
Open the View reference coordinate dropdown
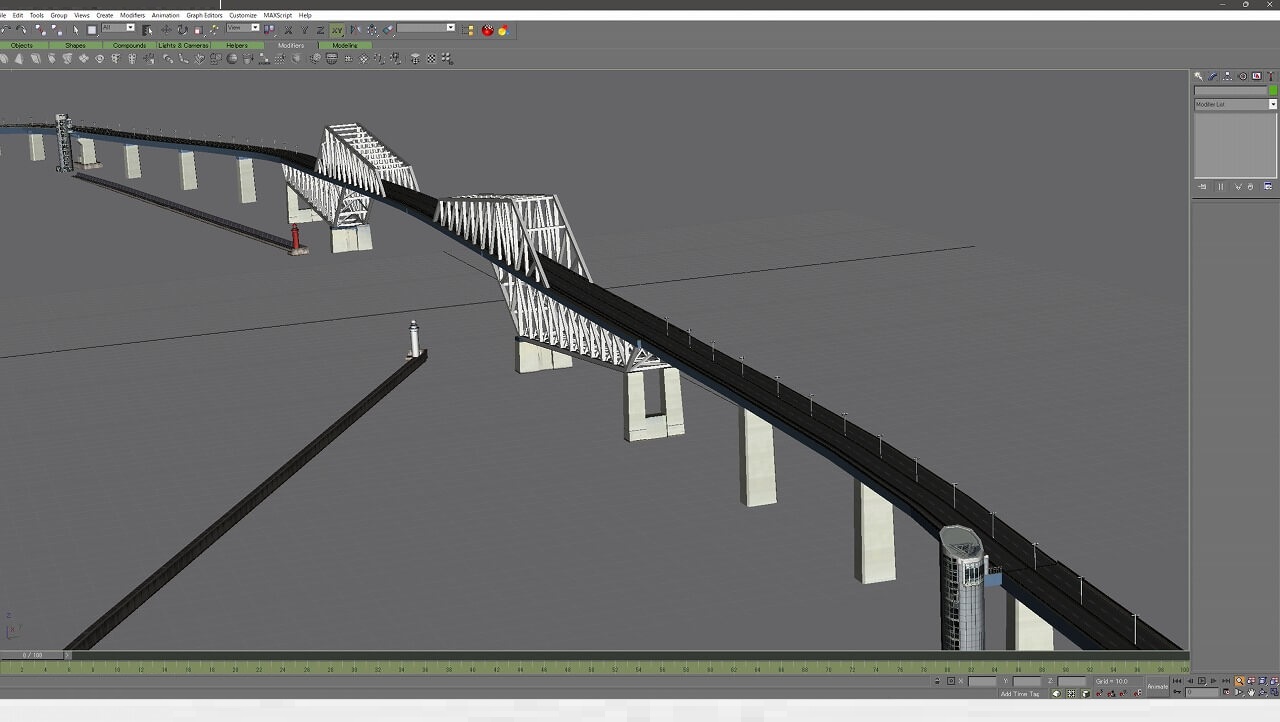pos(243,28)
